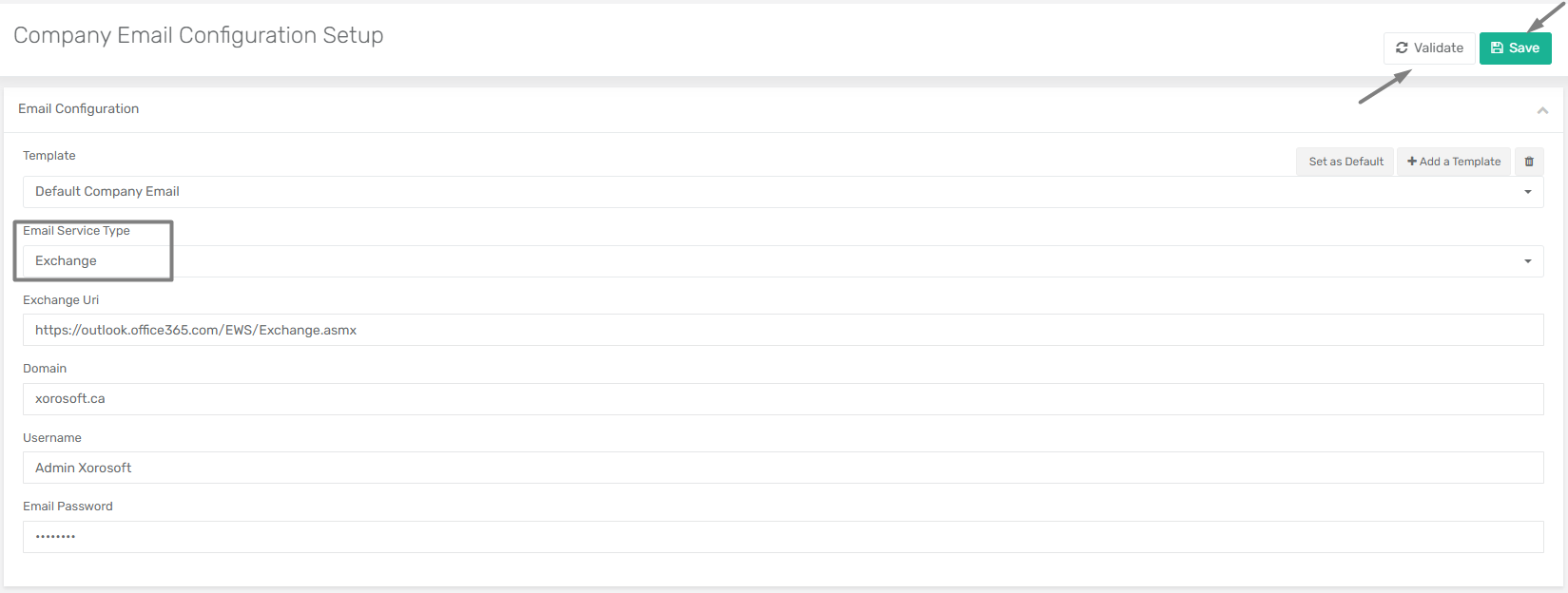Viewport: 1568px width, 593px height.
Task: Open the Template dropdown arrow
Action: [x=1528, y=192]
